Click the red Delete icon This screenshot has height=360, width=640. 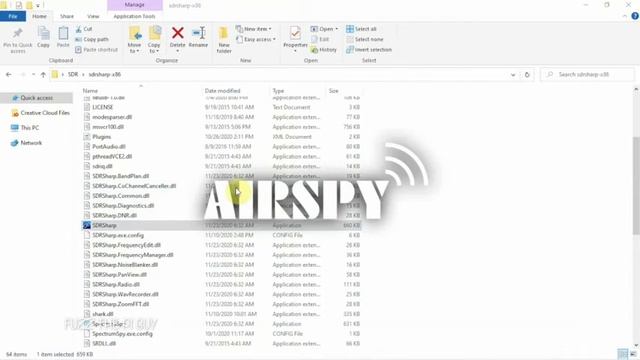[178, 33]
